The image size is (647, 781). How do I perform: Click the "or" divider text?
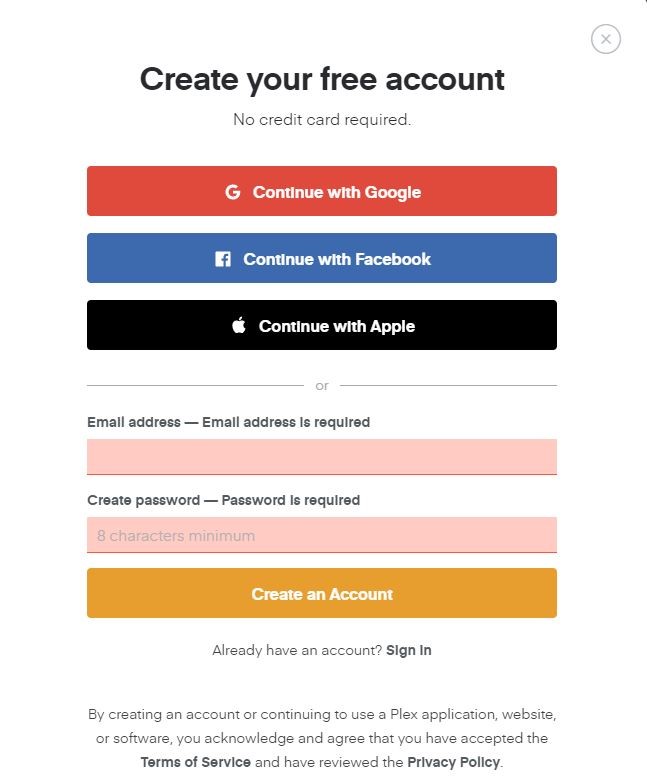322,385
